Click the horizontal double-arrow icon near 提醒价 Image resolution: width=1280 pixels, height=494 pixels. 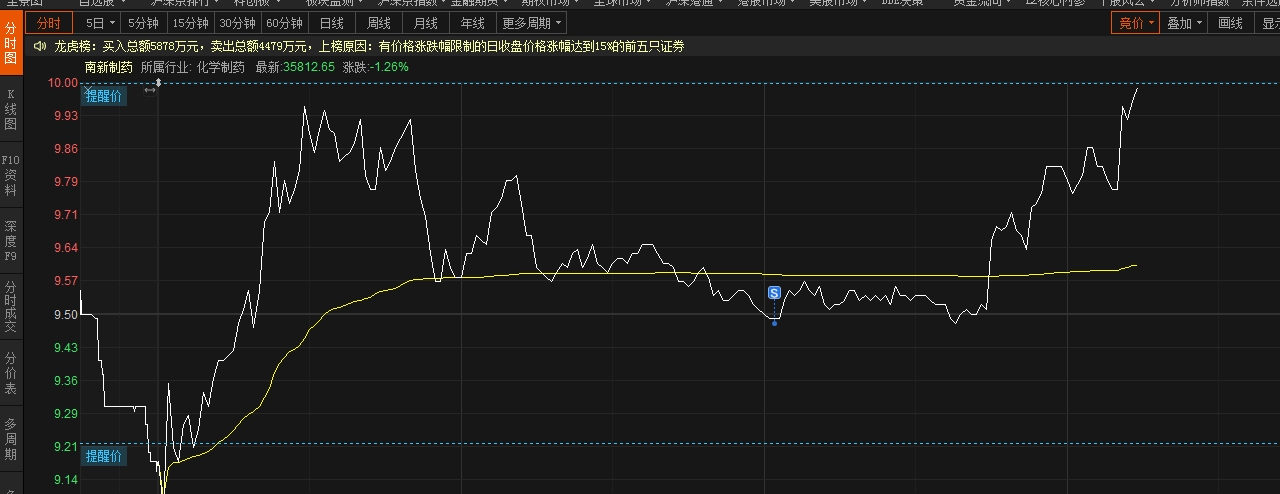point(150,90)
